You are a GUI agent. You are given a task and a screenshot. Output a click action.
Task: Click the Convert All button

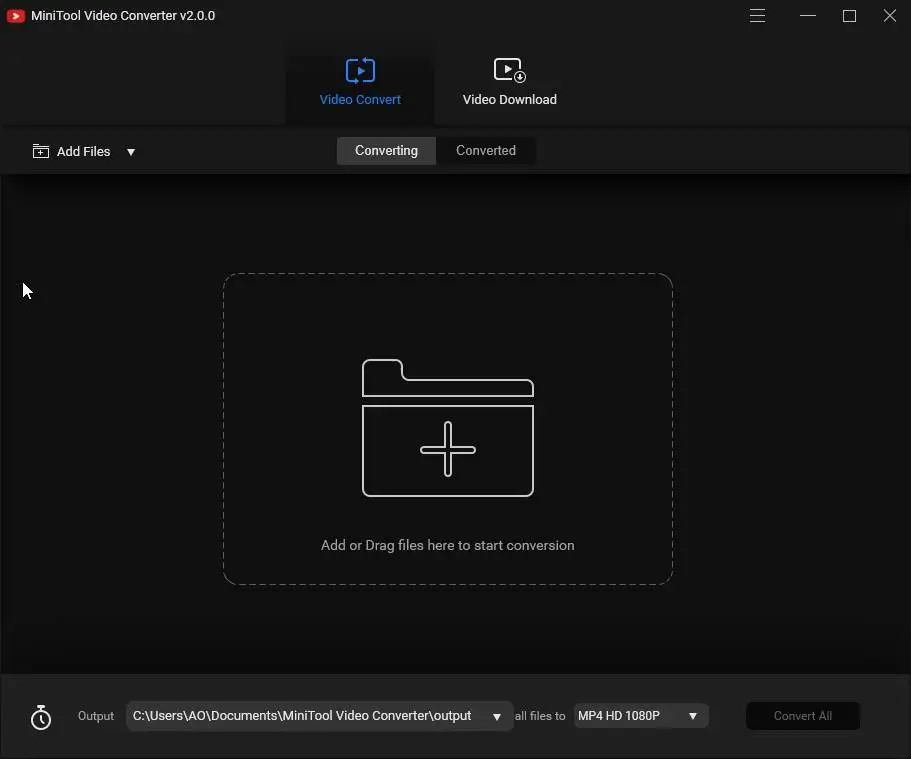(x=803, y=716)
